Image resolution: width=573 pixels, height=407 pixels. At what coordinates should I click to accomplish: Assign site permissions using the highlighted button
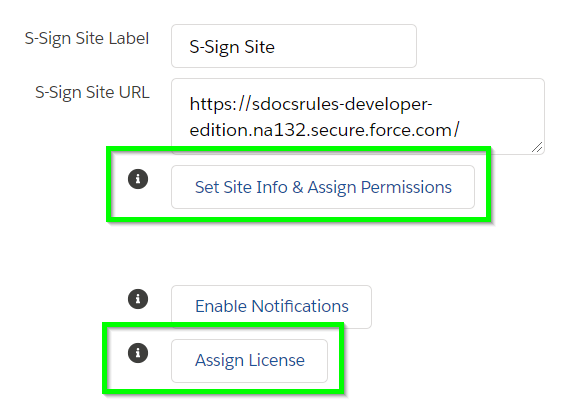[x=323, y=187]
